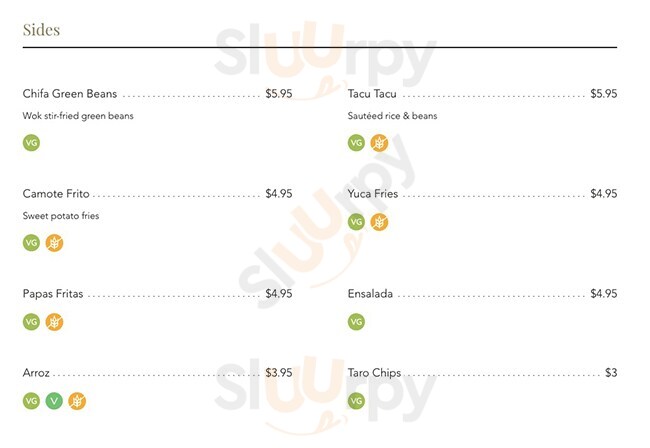Click the gluten-free icon under Papas Fritas
Screen dimensions: 650x448
(x=54, y=322)
